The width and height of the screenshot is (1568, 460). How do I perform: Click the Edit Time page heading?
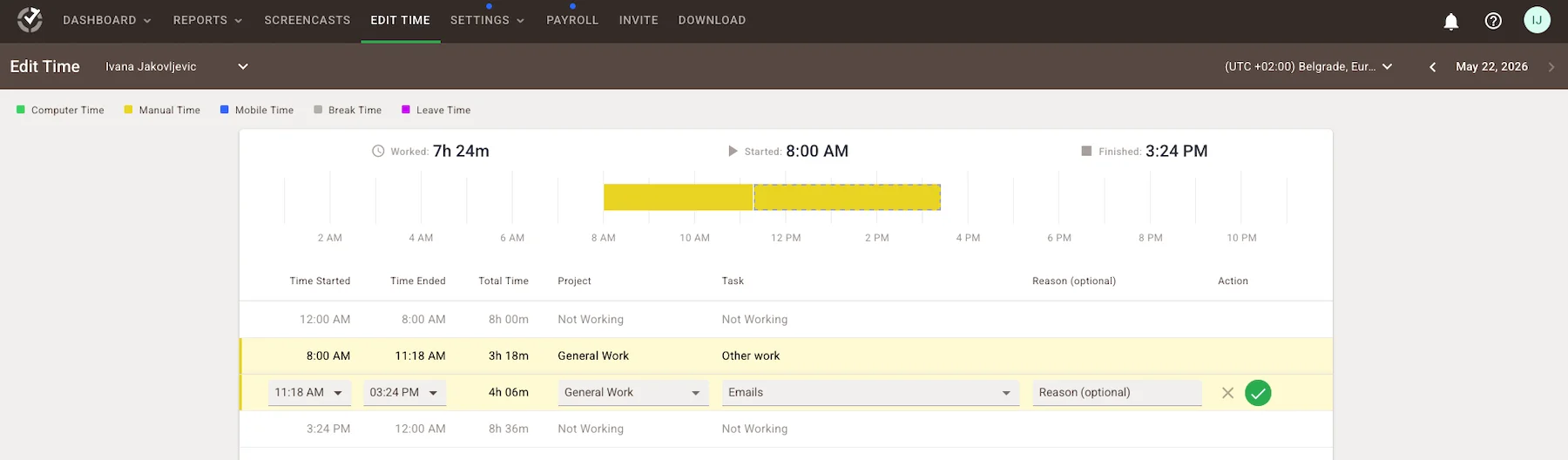pyautogui.click(x=45, y=66)
